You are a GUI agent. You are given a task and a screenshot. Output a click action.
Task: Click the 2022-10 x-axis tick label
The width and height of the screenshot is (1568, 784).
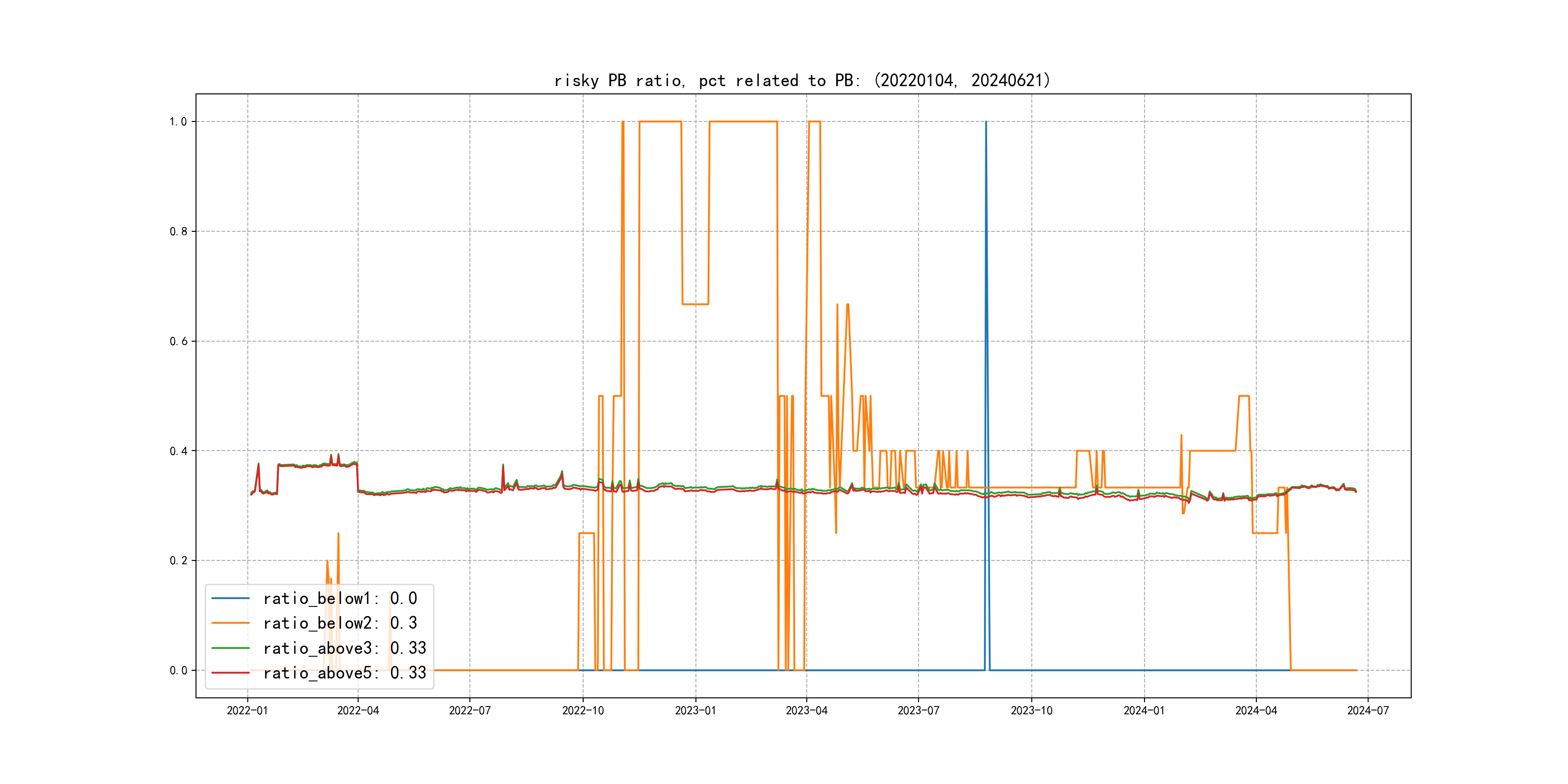(x=583, y=710)
